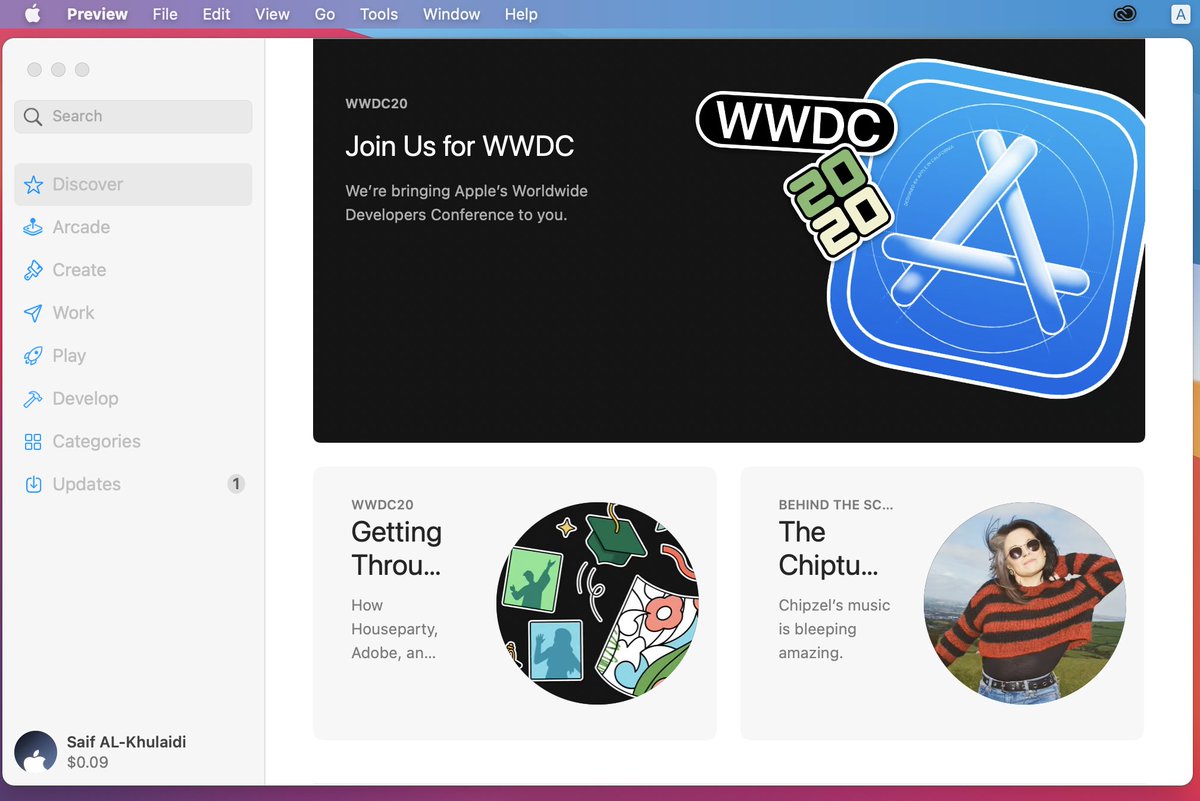The height and width of the screenshot is (801, 1200).
Task: Click the graduation cap illustration thumbnail
Action: point(598,603)
